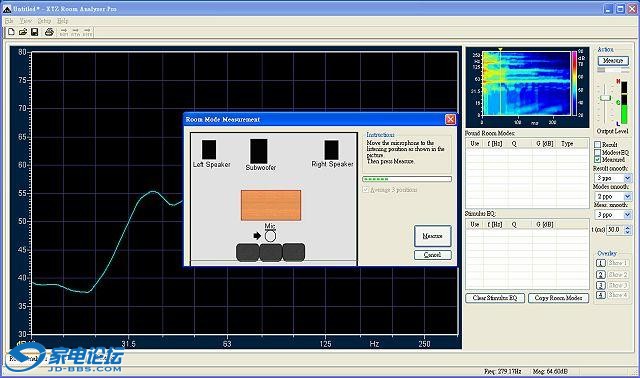640x378 pixels.
Task: Uncheck the Measured checkbox
Action: point(598,159)
